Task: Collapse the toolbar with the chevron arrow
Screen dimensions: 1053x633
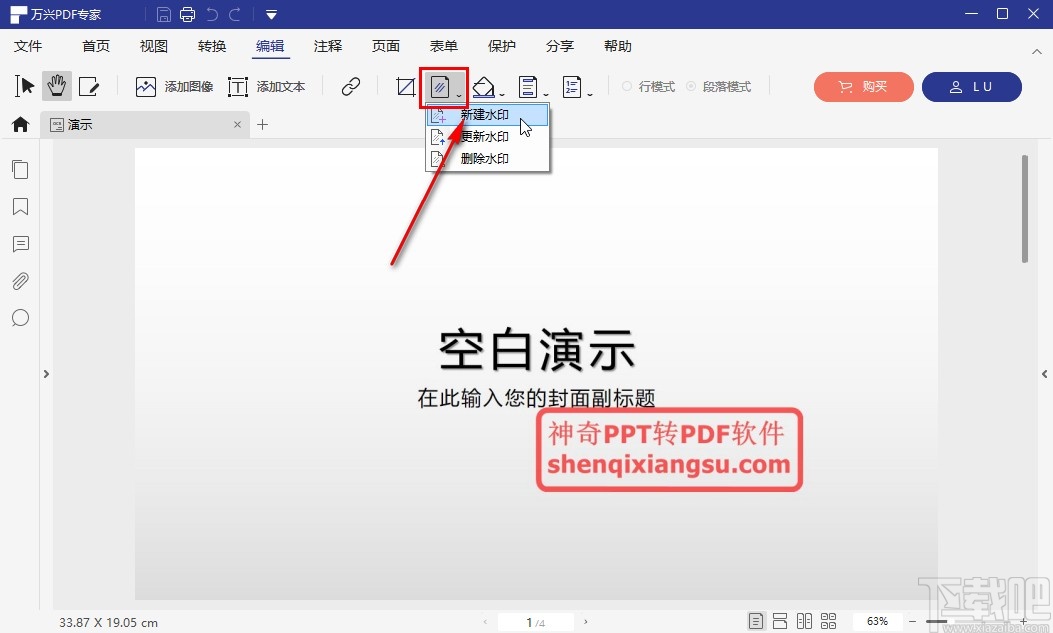Action: pyautogui.click(x=1037, y=51)
